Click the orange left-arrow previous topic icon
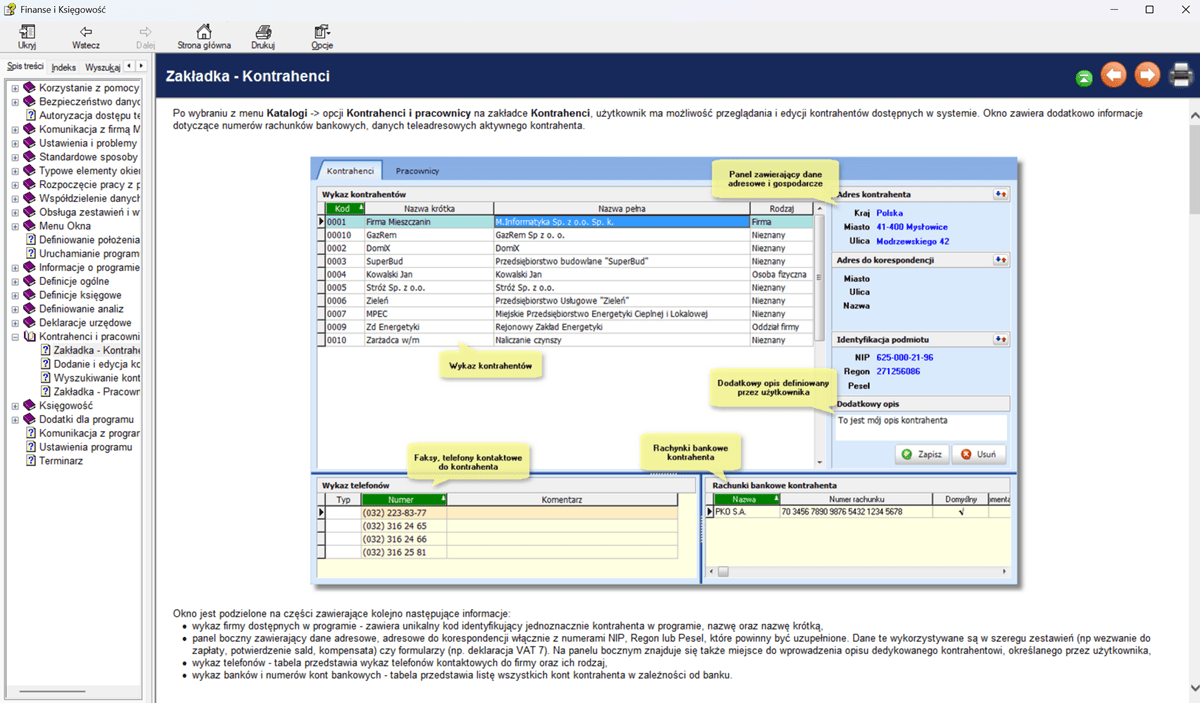1200x703 pixels. click(x=1114, y=75)
